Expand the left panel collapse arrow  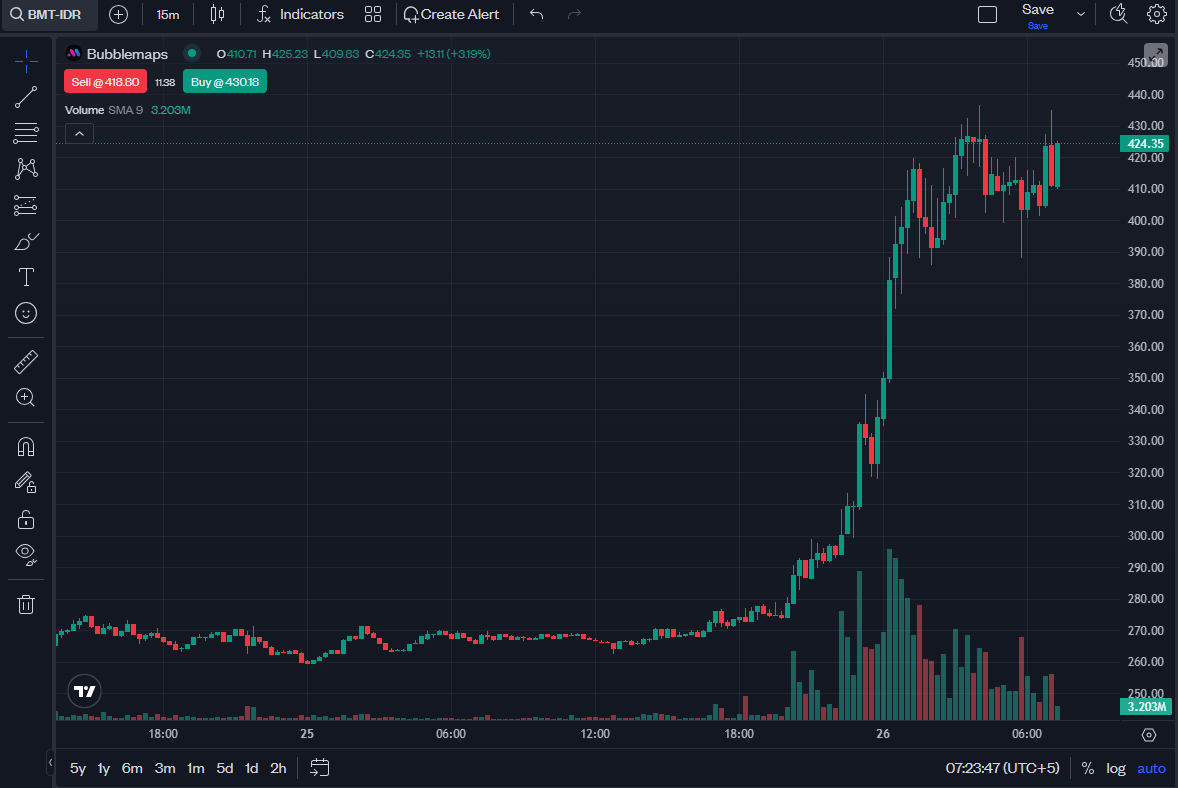click(x=50, y=762)
